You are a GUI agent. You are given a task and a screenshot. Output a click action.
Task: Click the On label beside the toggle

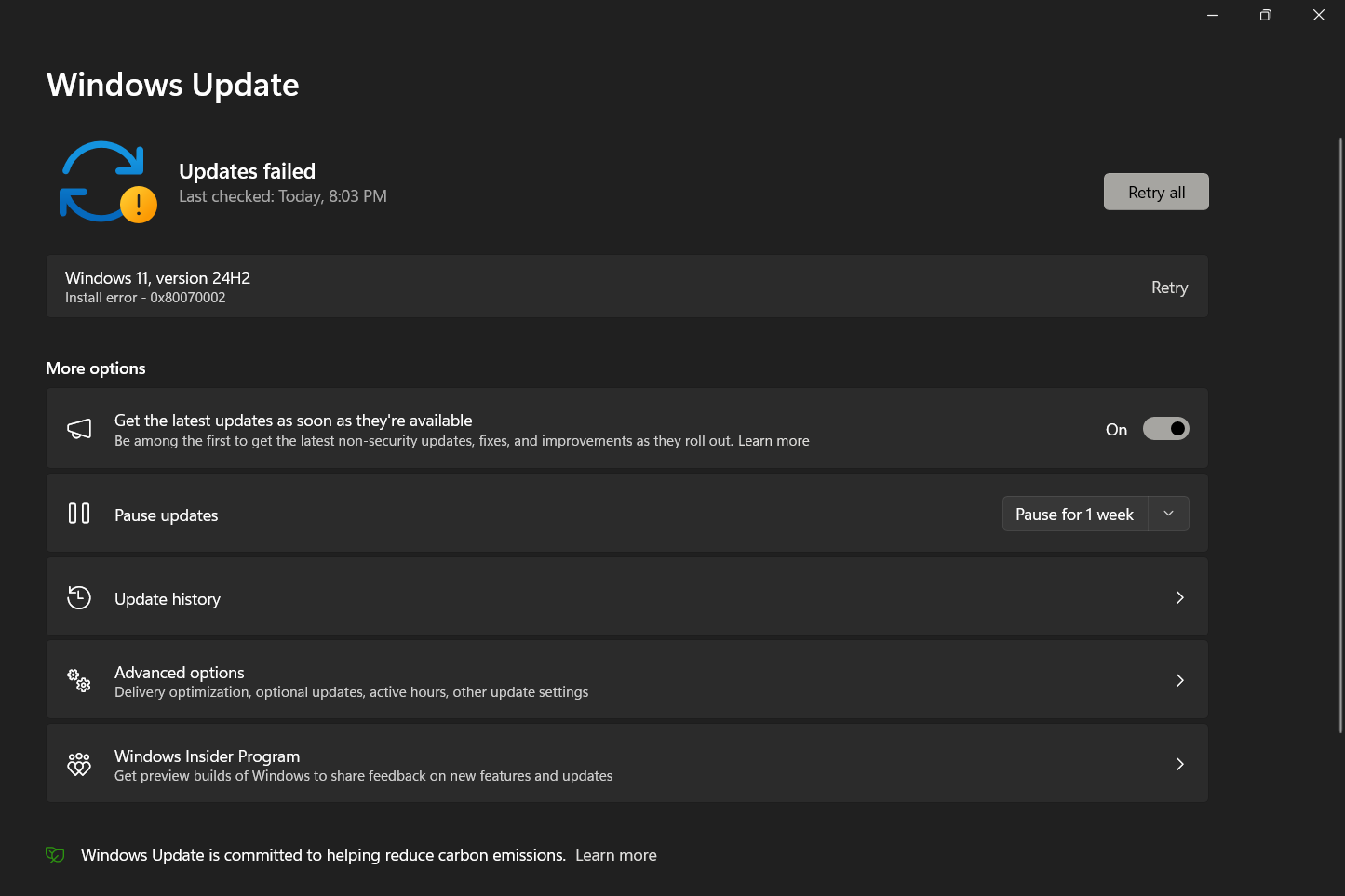pyautogui.click(x=1116, y=430)
